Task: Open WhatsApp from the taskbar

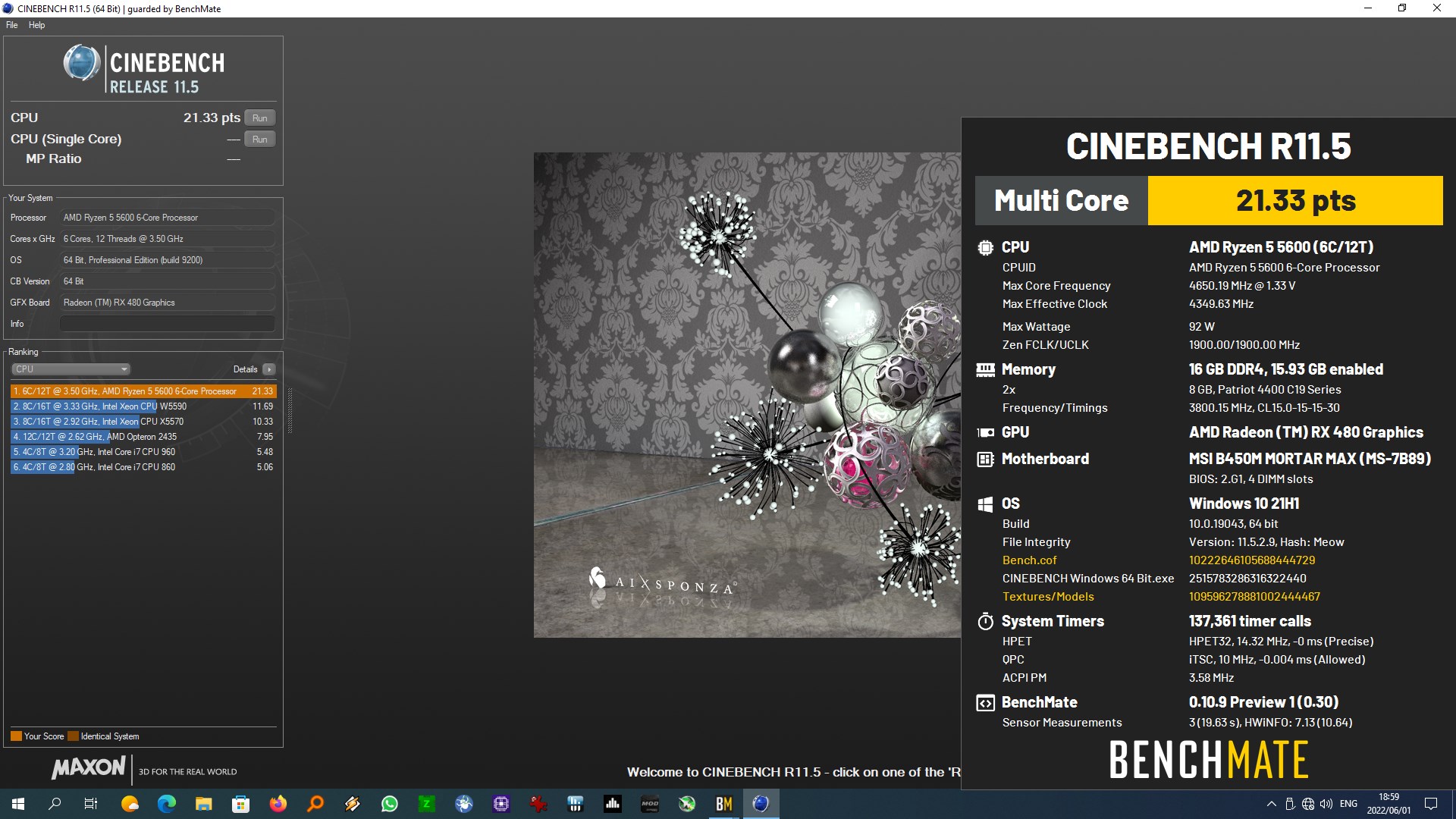Action: 390,804
